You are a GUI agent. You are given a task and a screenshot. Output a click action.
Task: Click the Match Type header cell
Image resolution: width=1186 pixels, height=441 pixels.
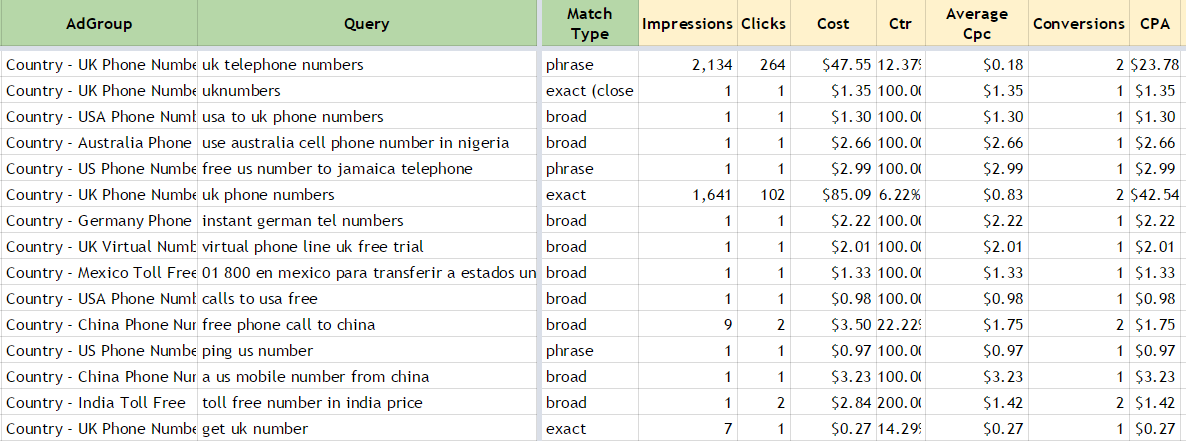point(589,24)
